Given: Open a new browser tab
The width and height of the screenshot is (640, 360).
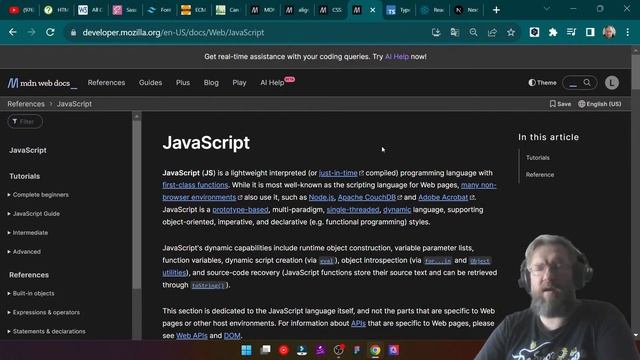Looking at the screenshot, I should [x=496, y=10].
